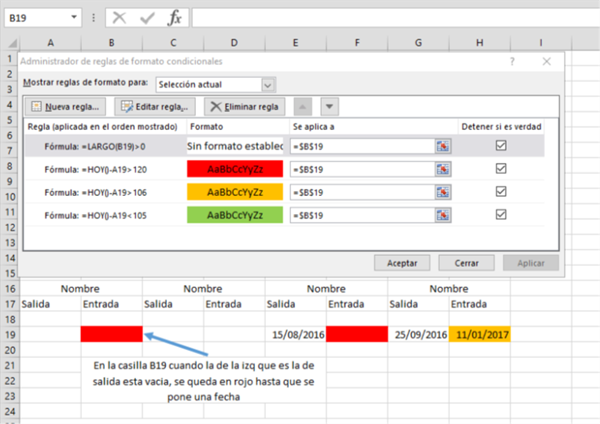Screen dimensions: 600x424
Task: Click the confirm checkmark in formula bar
Action: coord(147,18)
